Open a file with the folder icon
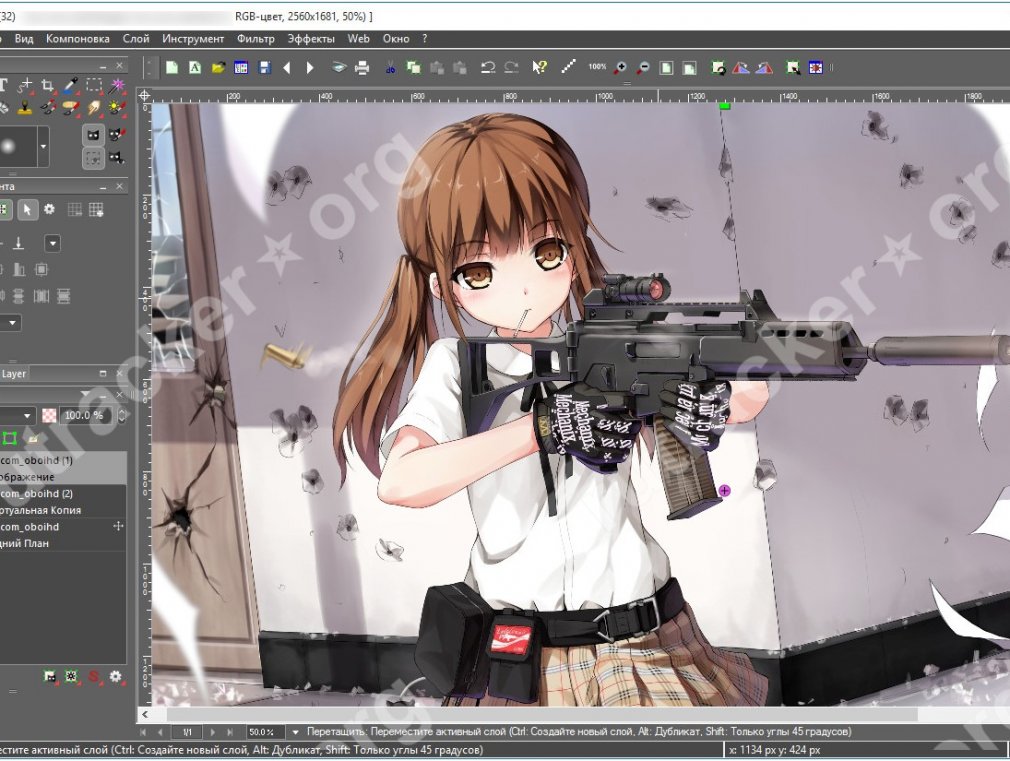This screenshot has height=761, width=1010. click(218, 67)
